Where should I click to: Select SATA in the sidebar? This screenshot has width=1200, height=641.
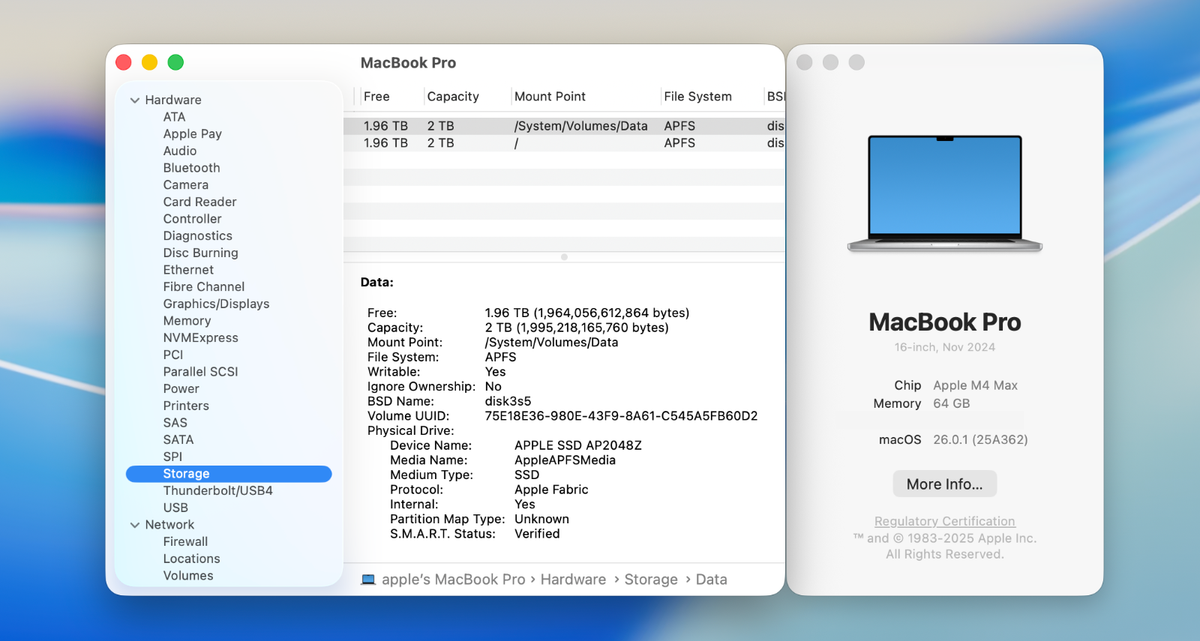[x=178, y=440]
